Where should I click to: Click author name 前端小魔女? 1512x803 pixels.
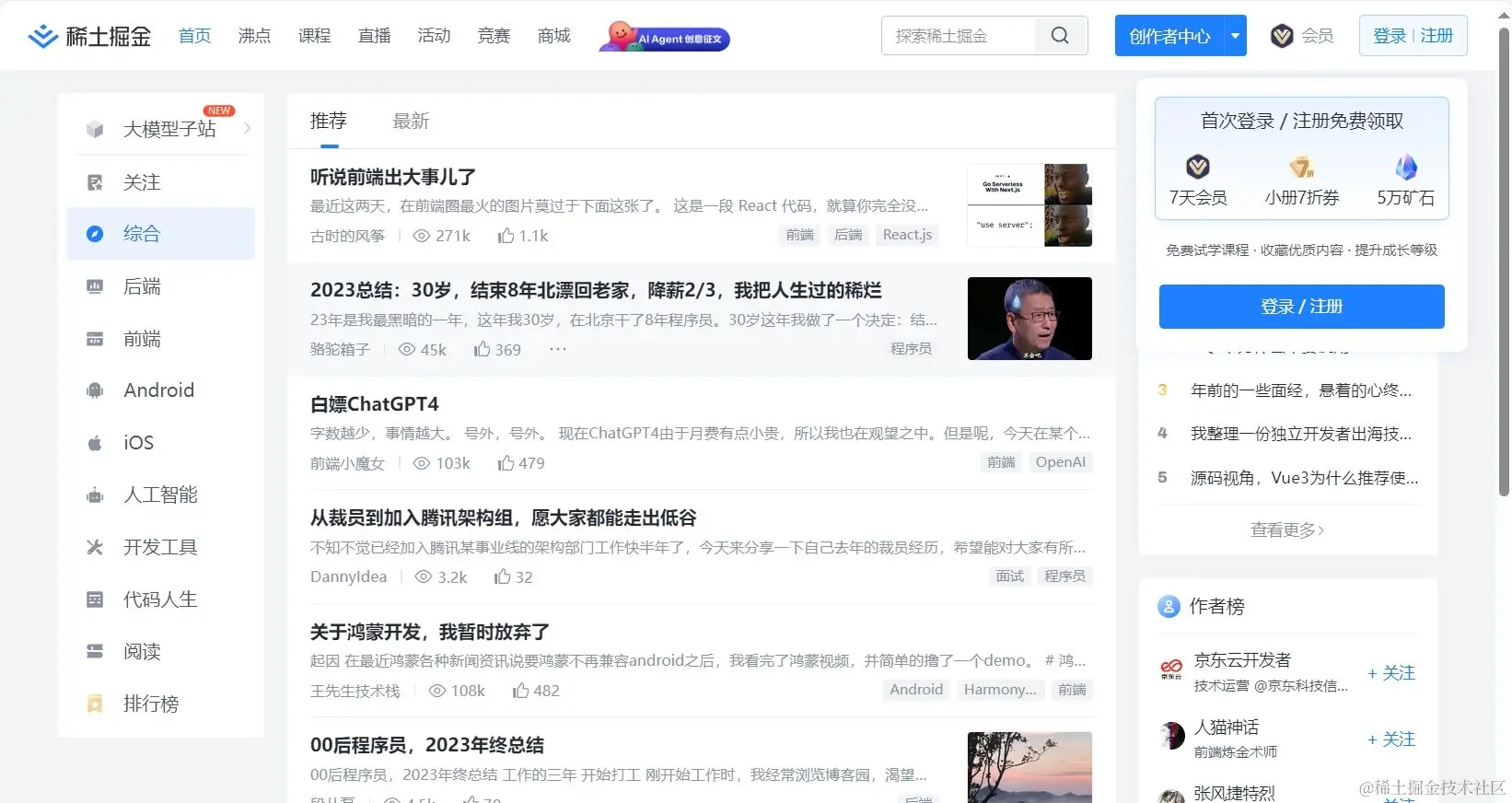coord(347,463)
